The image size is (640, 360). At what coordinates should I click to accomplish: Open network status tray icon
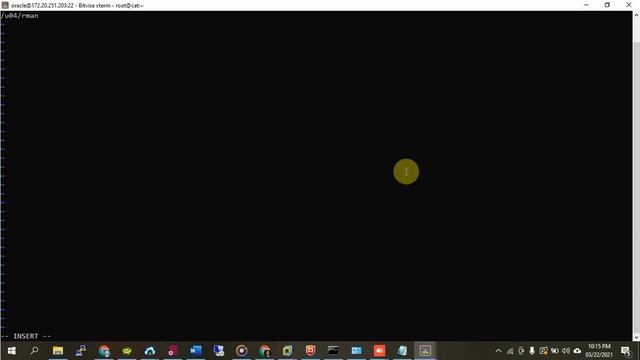coord(510,351)
